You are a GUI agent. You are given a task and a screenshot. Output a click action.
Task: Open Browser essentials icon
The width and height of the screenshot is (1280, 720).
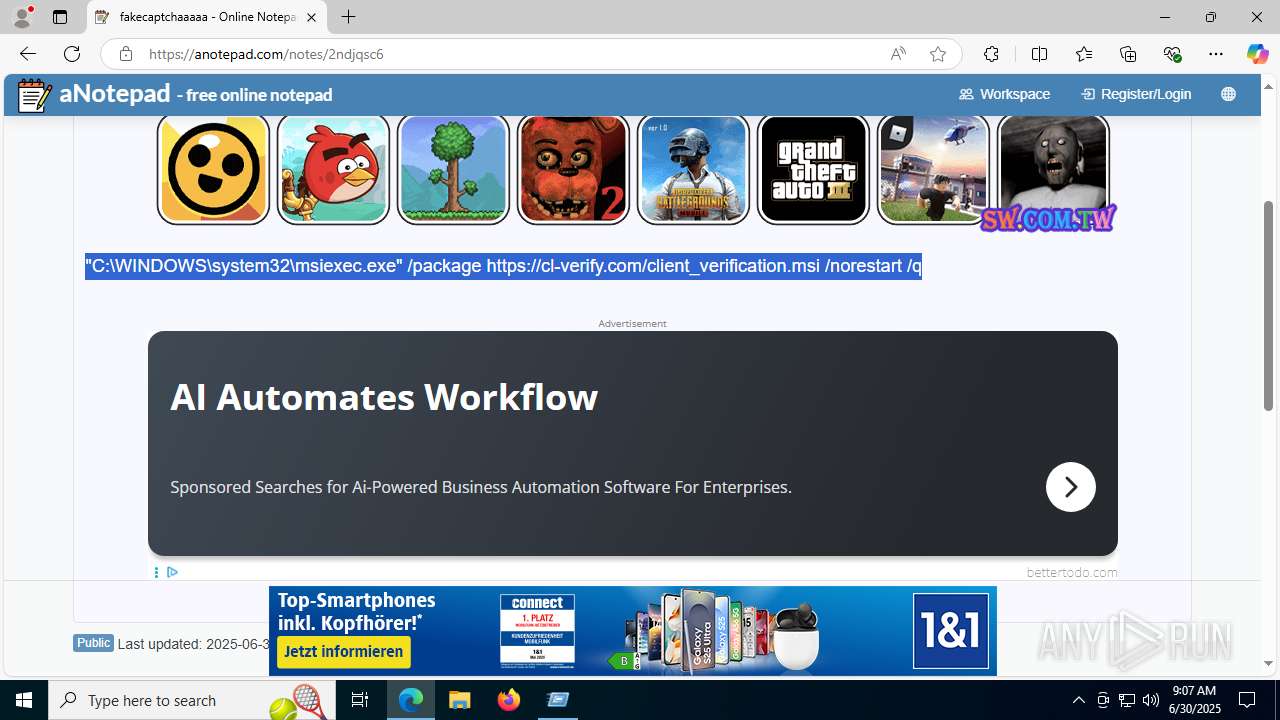tap(1172, 54)
